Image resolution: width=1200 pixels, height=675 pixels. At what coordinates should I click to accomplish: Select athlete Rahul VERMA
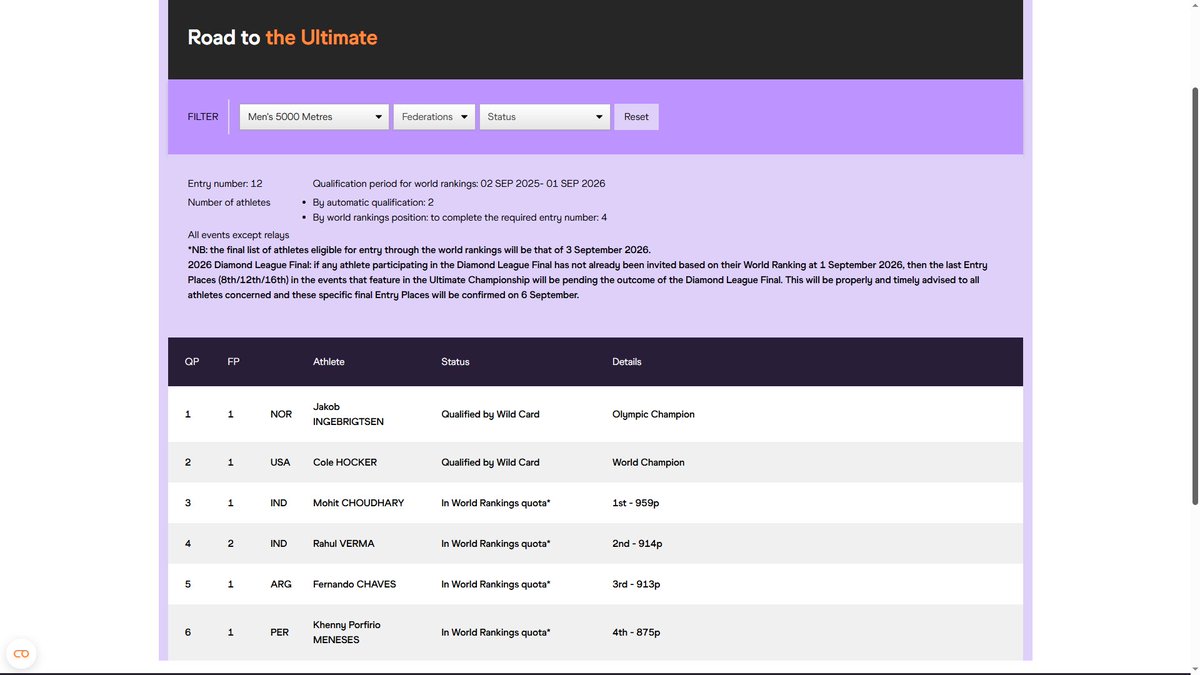pyautogui.click(x=346, y=544)
